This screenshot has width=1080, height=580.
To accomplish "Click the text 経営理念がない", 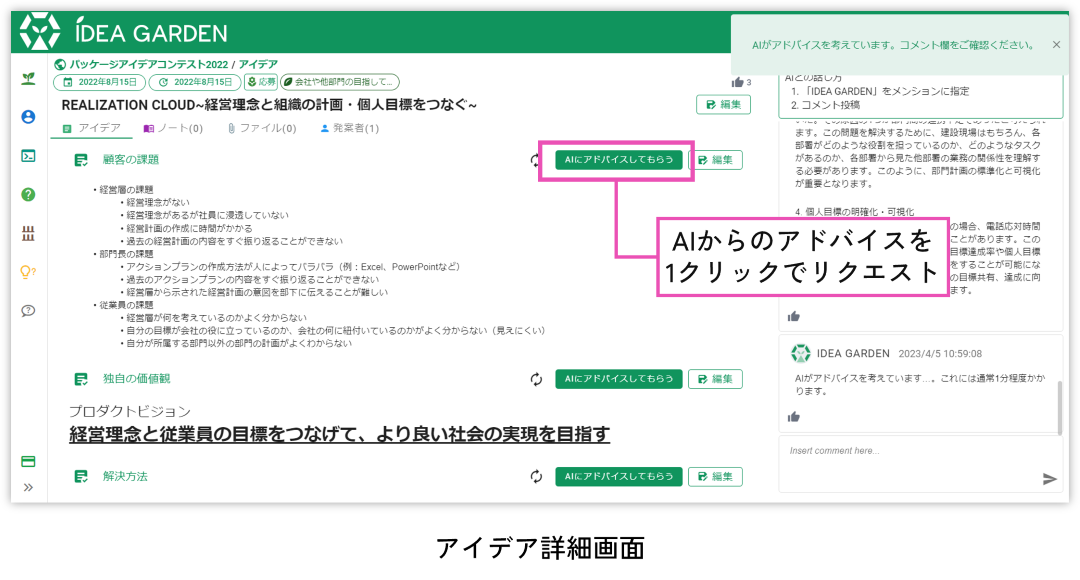I will (158, 203).
